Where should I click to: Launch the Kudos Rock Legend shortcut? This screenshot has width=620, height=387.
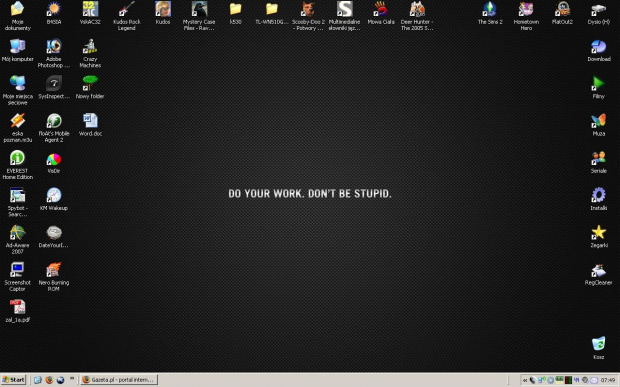tap(127, 15)
